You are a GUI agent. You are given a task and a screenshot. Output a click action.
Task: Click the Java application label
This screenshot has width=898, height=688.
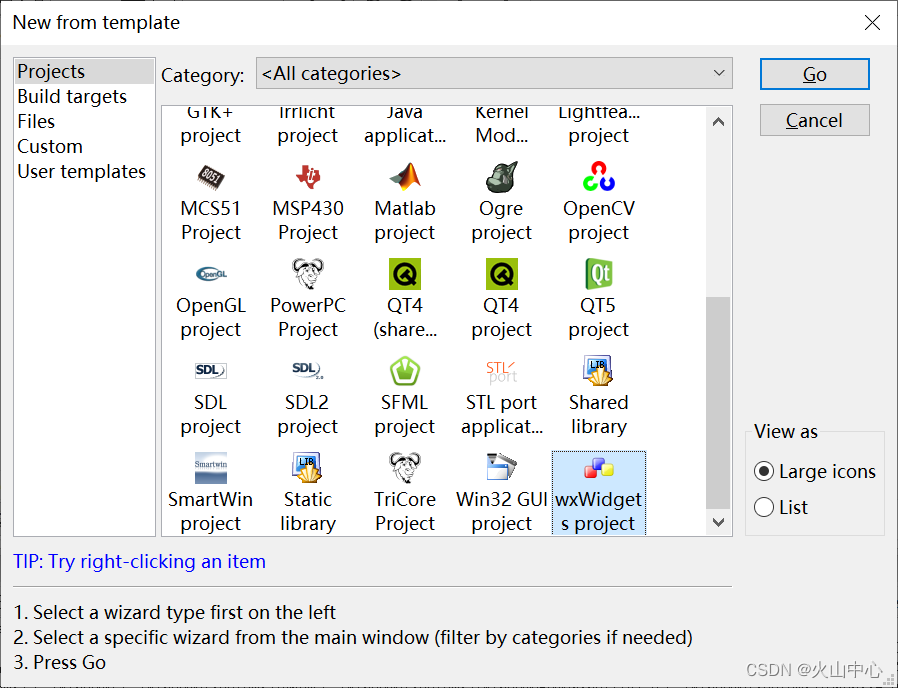click(405, 124)
